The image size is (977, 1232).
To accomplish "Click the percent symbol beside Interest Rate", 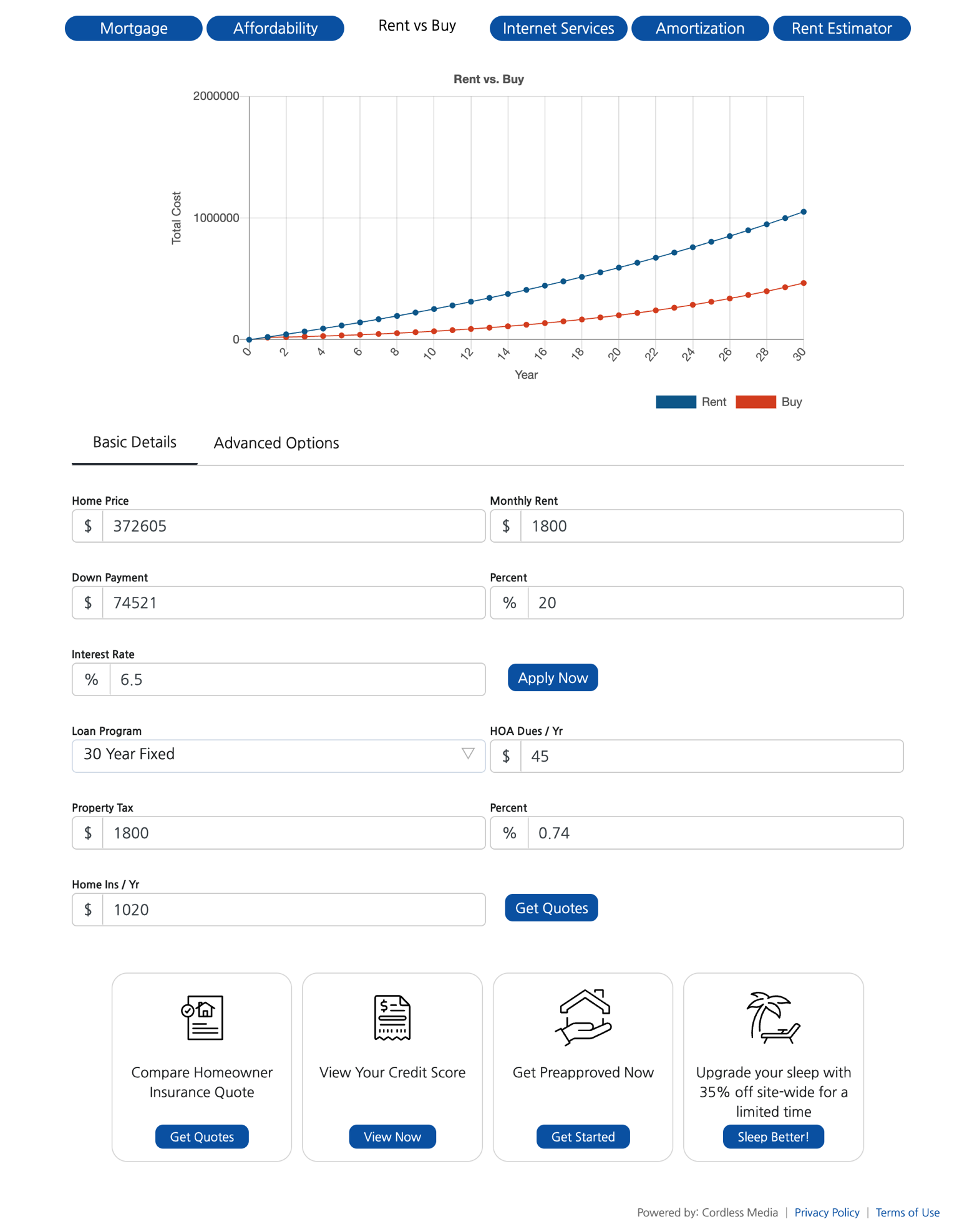I will [91, 679].
